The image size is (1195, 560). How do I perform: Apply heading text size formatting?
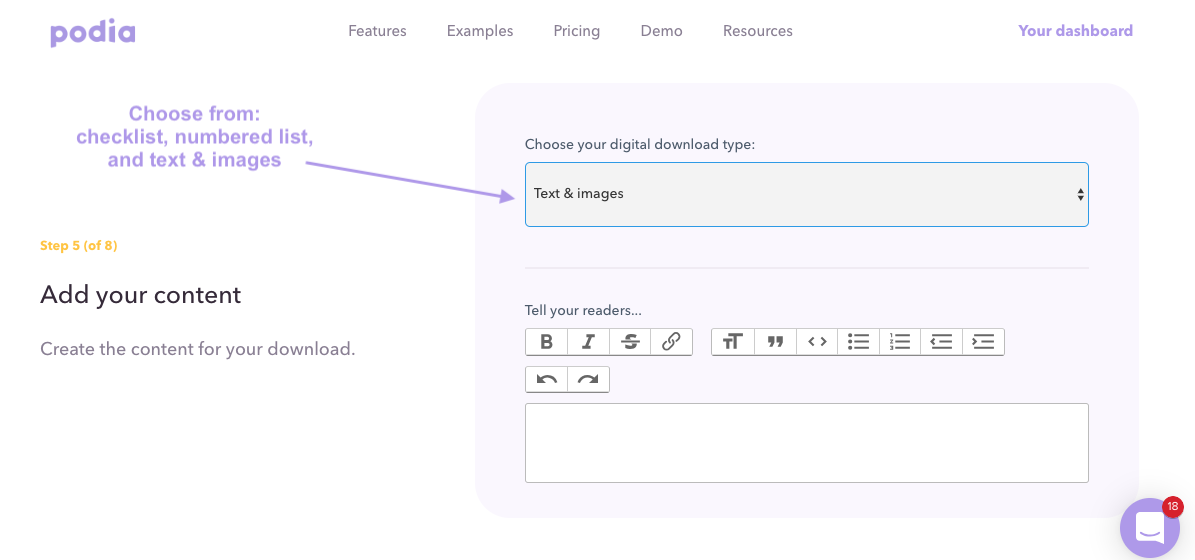tap(733, 342)
